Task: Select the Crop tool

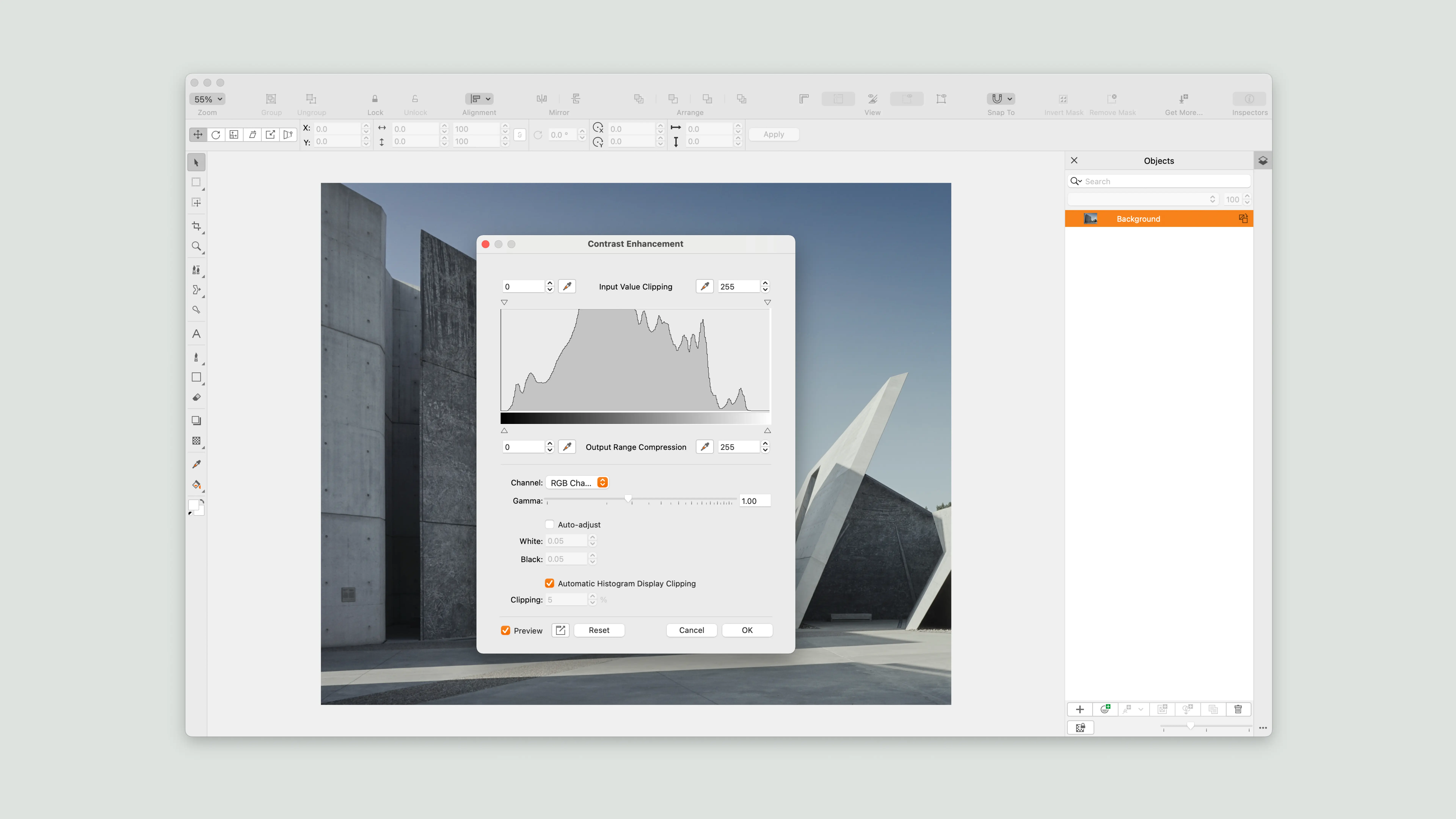Action: 196,226
